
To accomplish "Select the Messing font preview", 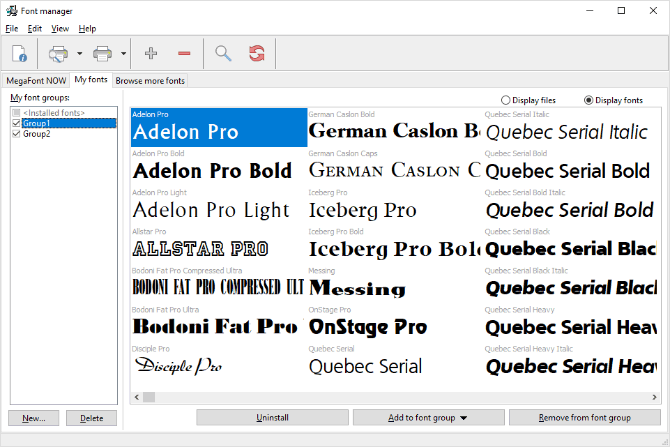I will (x=395, y=284).
